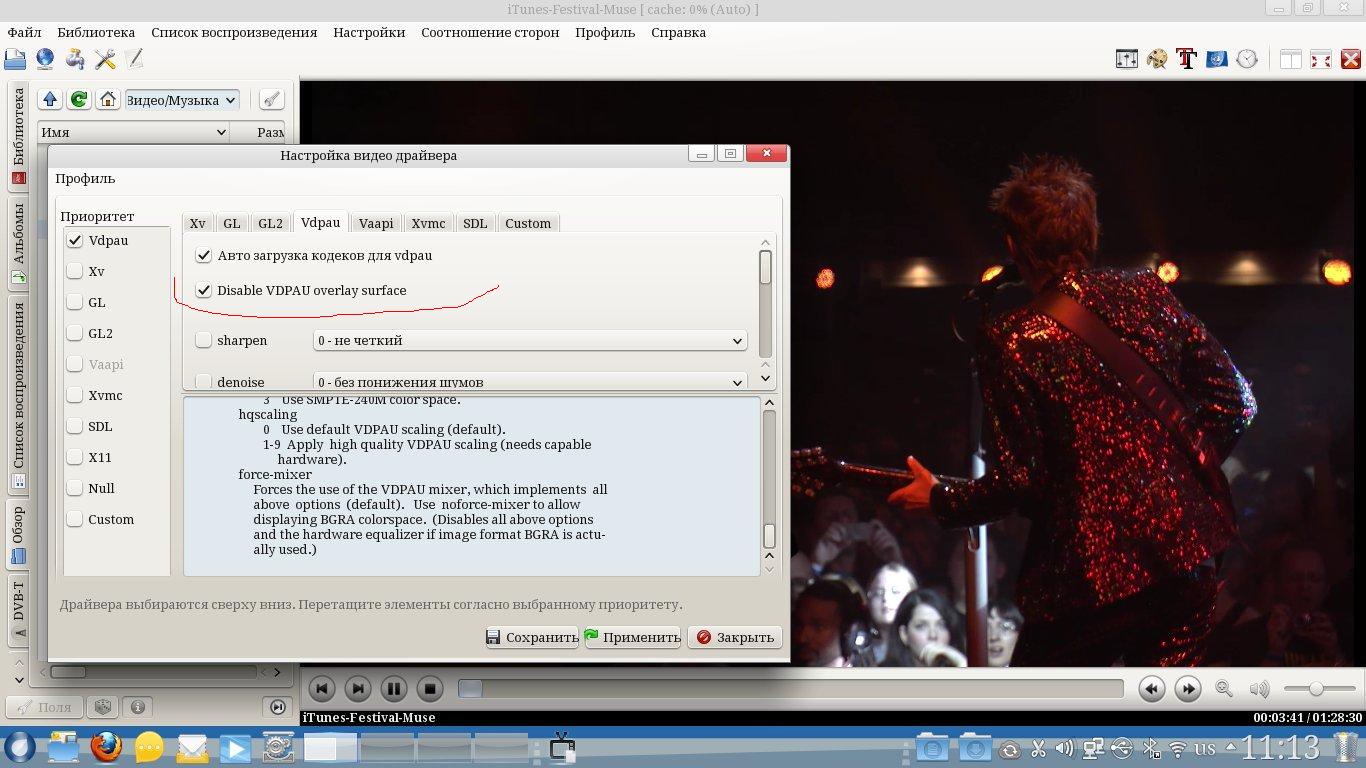The height and width of the screenshot is (768, 1366).
Task: Skip to the previous track
Action: click(322, 688)
